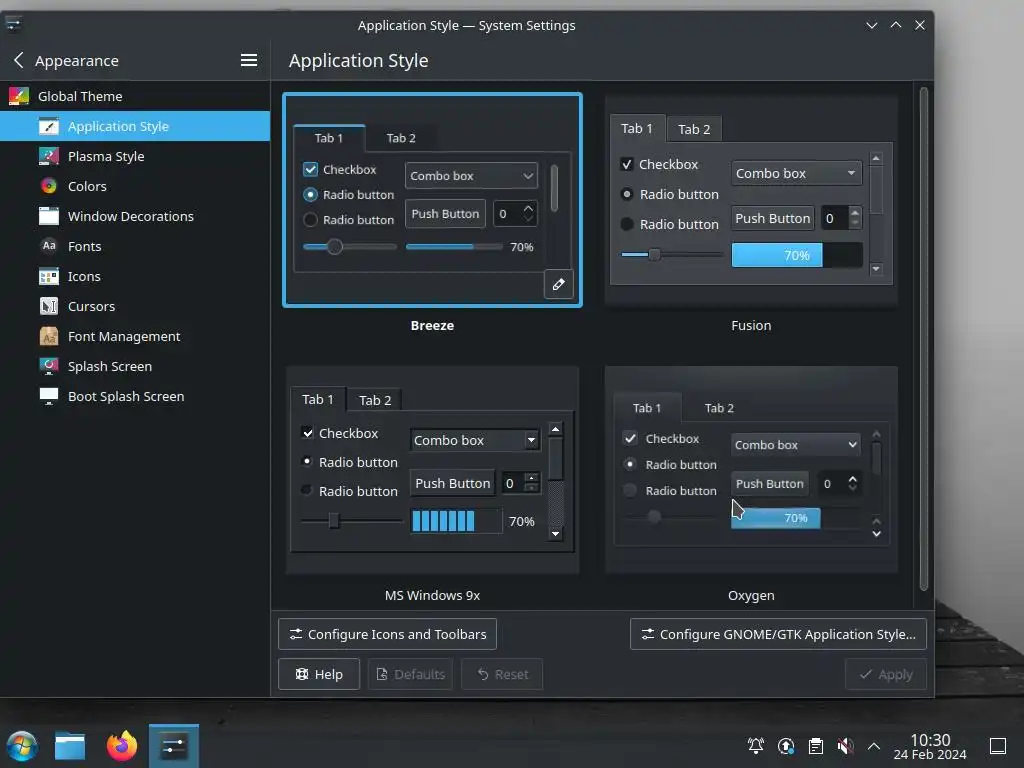This screenshot has width=1024, height=768.
Task: Click the Breeze preview slider handle
Action: click(x=334, y=247)
